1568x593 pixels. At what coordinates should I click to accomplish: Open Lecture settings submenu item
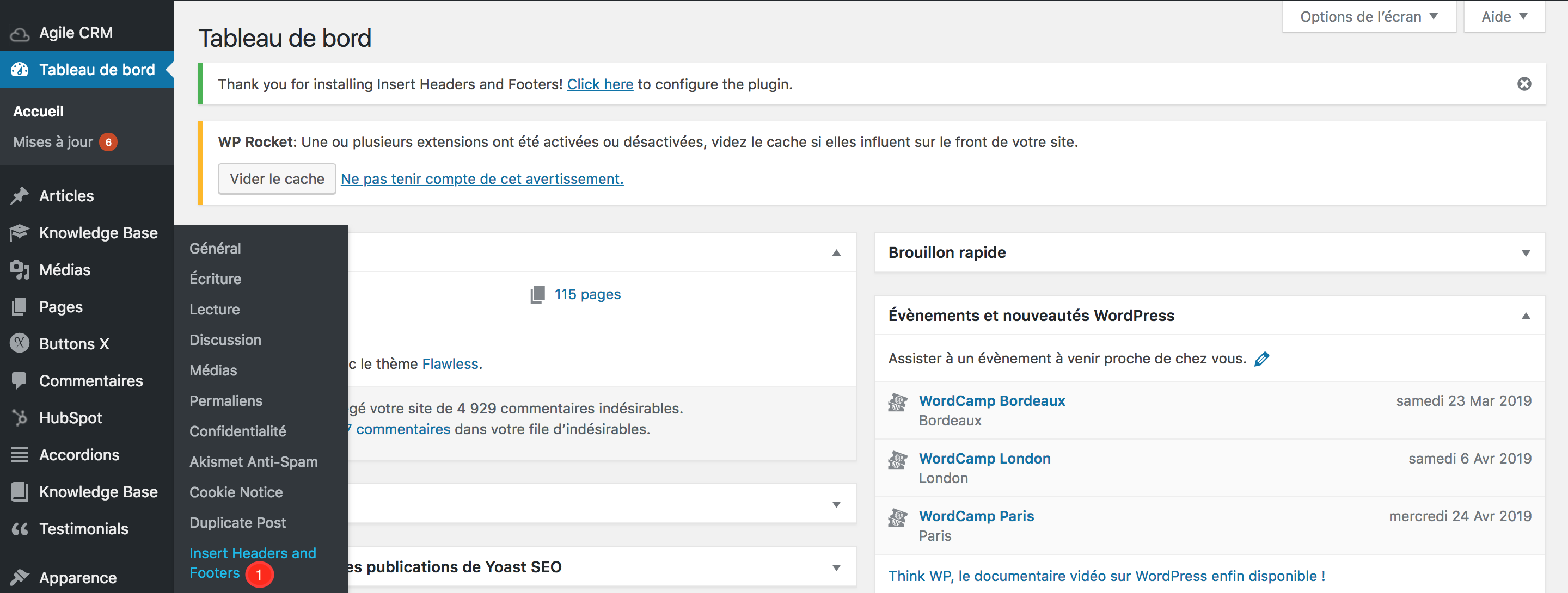[215, 309]
